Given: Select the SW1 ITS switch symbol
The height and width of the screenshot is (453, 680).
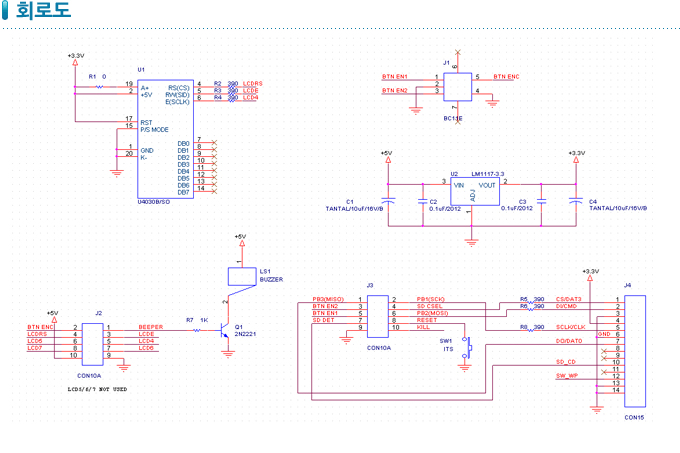Looking at the screenshot, I should pos(465,350).
